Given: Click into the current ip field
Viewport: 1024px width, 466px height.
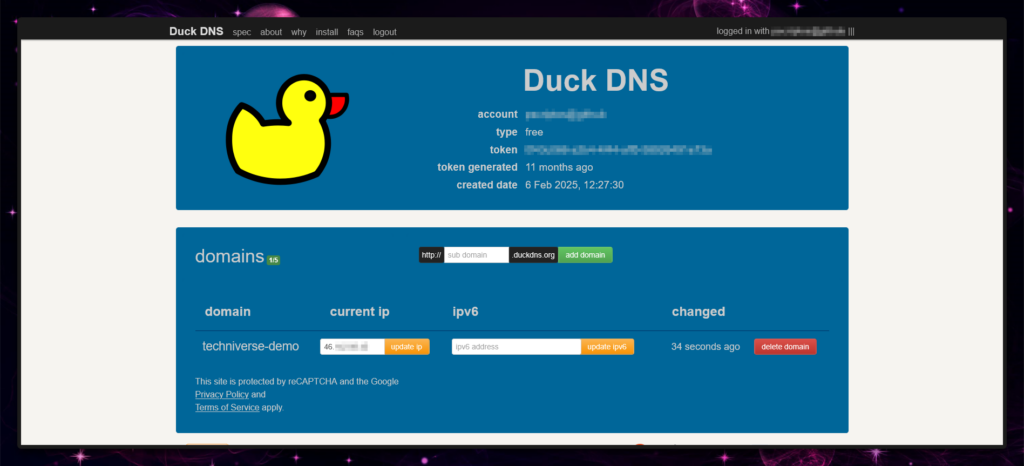Looking at the screenshot, I should pos(352,347).
